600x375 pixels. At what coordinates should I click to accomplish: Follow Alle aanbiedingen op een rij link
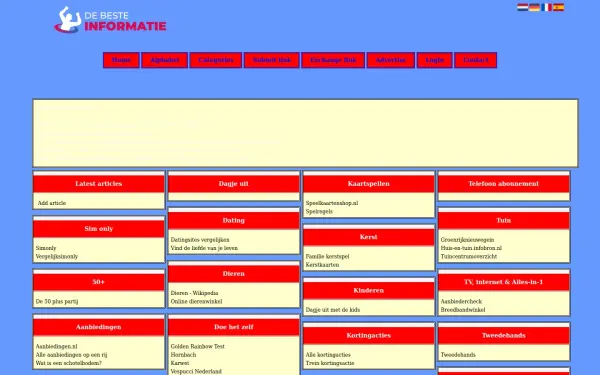click(71, 355)
